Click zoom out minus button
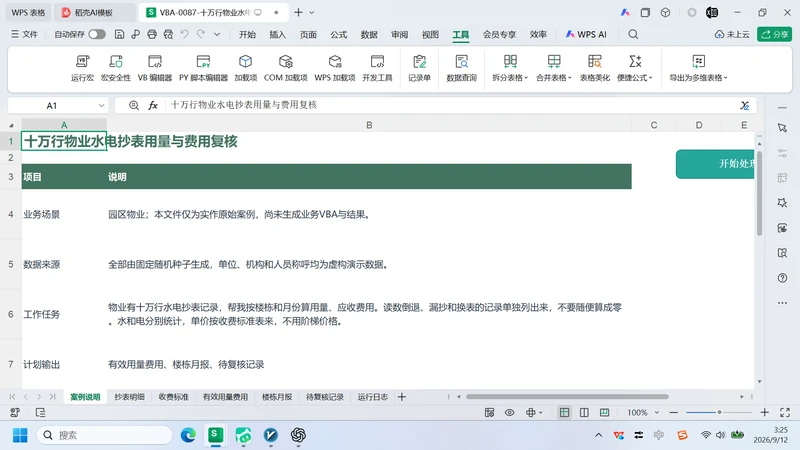 pyautogui.click(x=673, y=412)
